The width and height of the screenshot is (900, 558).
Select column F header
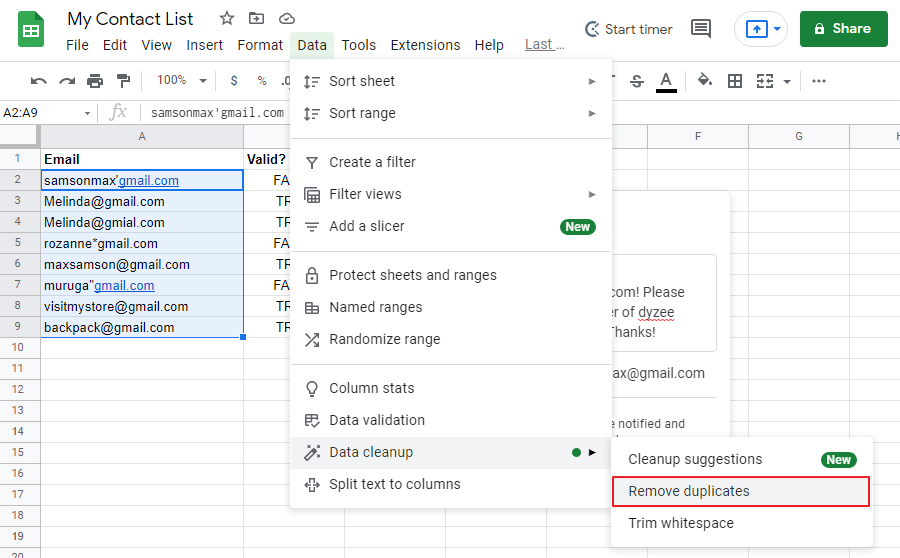coord(698,136)
